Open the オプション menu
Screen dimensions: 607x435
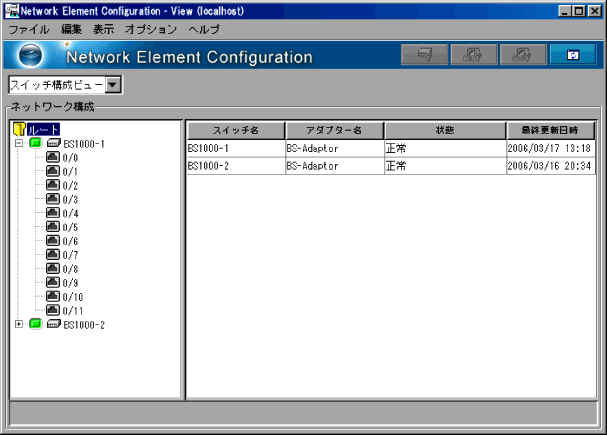pos(150,30)
